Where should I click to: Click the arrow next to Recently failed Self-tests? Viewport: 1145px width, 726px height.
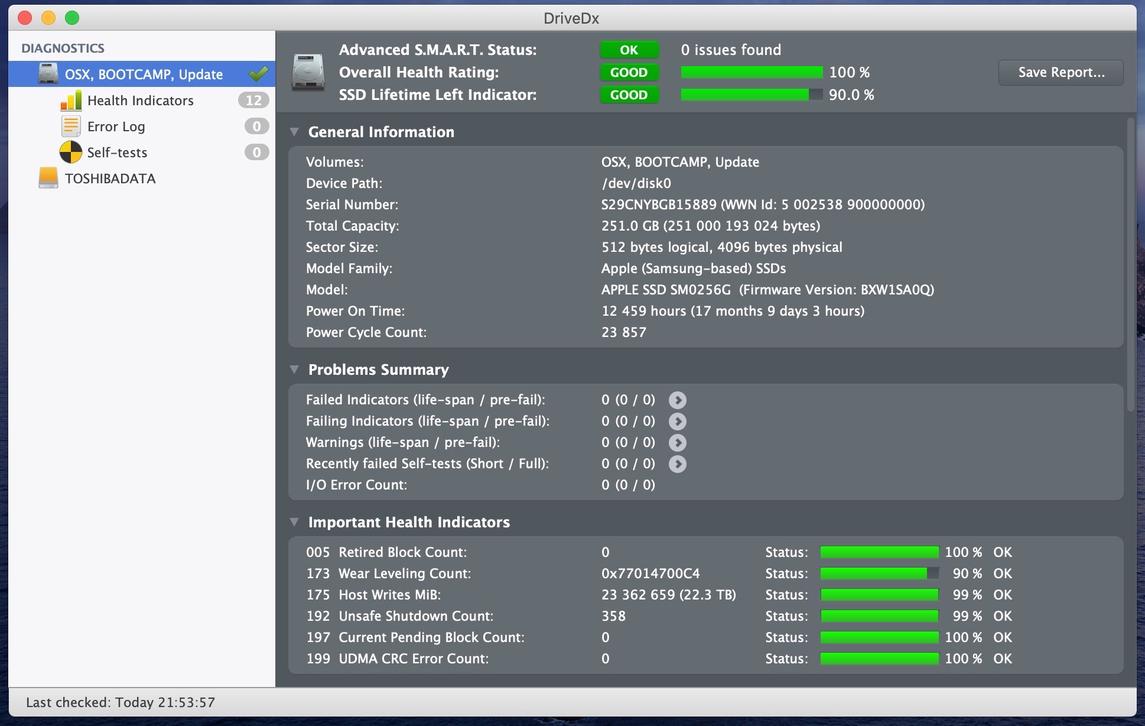pyautogui.click(x=678, y=464)
